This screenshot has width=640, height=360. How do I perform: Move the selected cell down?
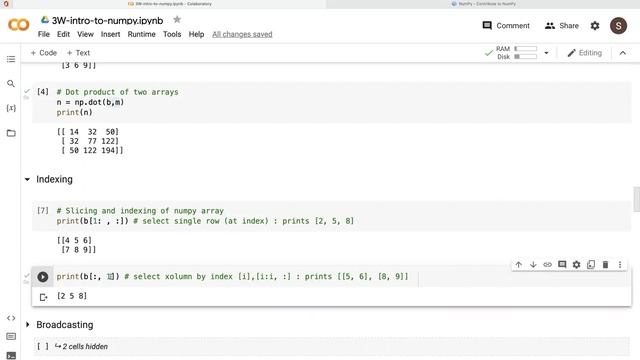[533, 264]
